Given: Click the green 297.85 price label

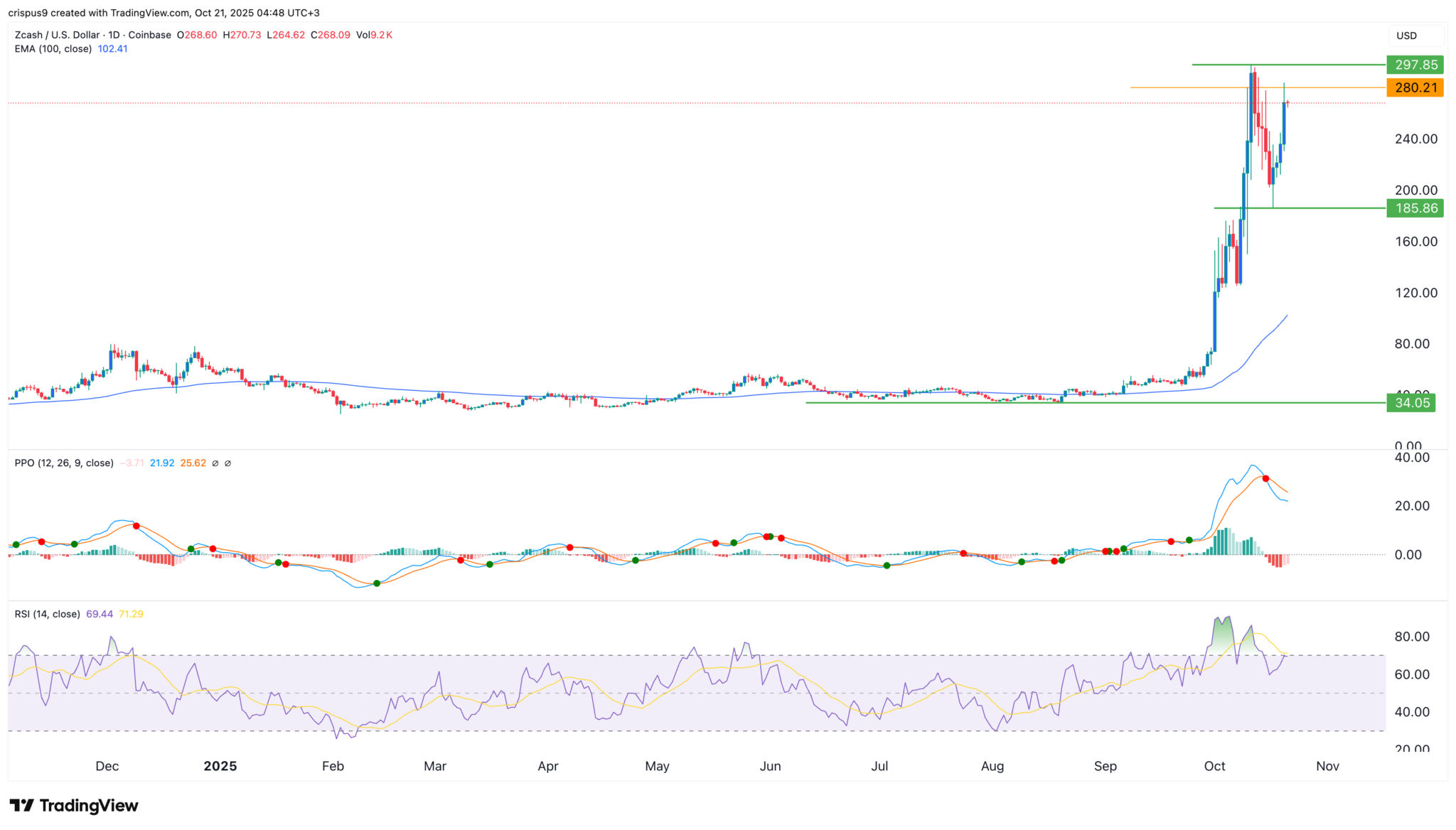Looking at the screenshot, I should [x=1415, y=65].
